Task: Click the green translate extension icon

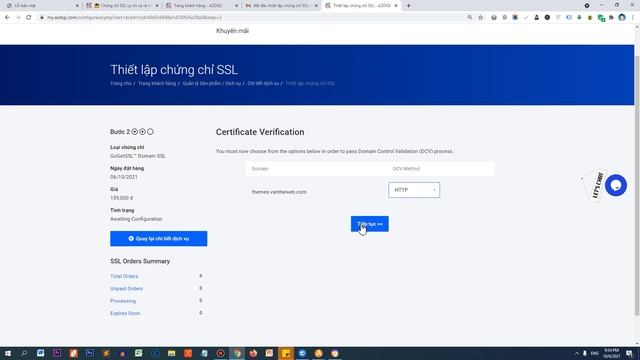Action: coord(601,18)
